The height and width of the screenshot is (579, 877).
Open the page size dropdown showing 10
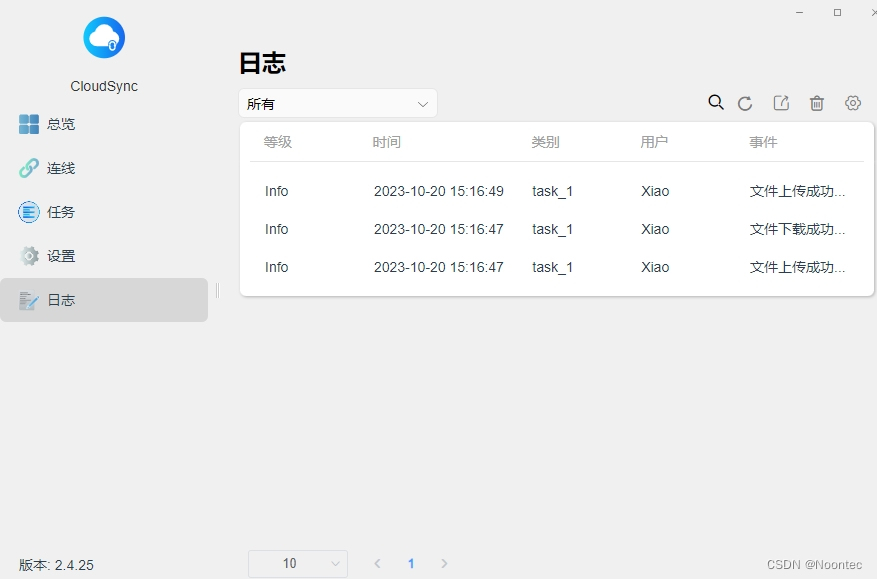coord(298,564)
